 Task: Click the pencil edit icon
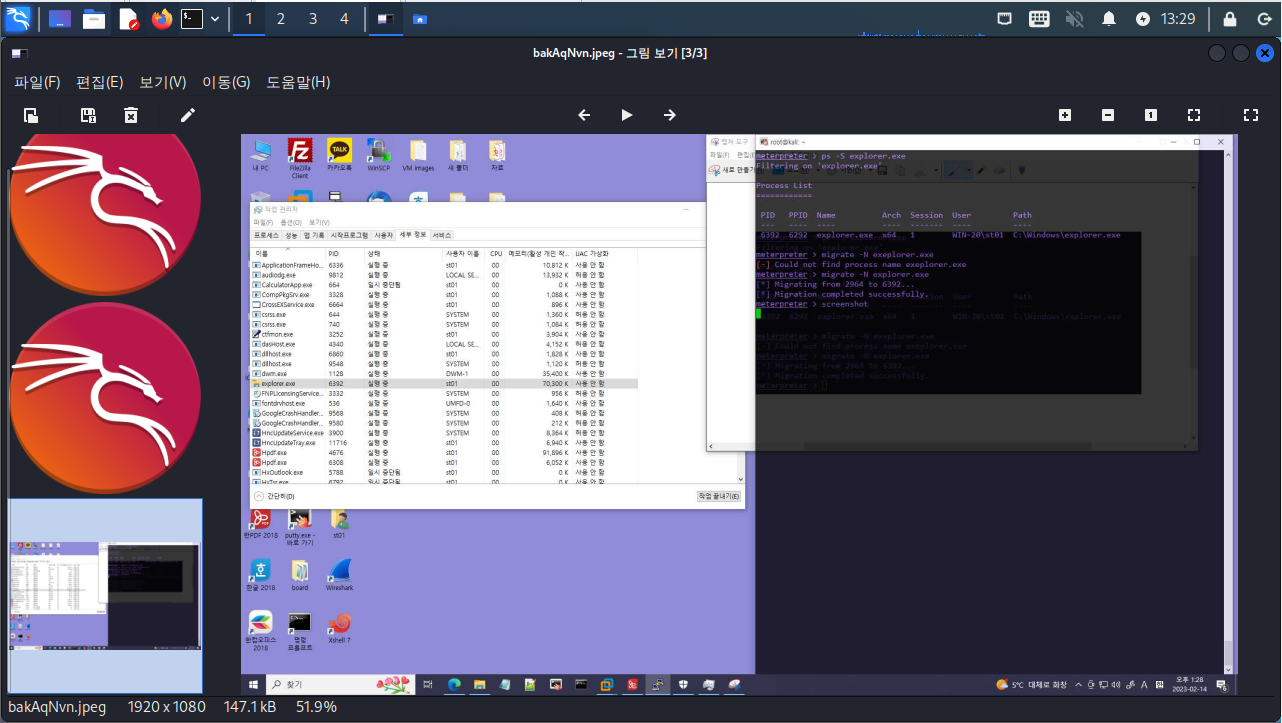click(x=188, y=115)
